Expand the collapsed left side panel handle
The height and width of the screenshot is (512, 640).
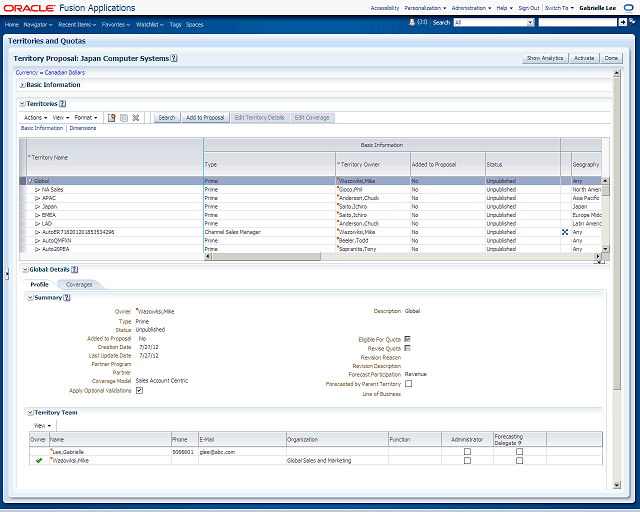[7, 274]
